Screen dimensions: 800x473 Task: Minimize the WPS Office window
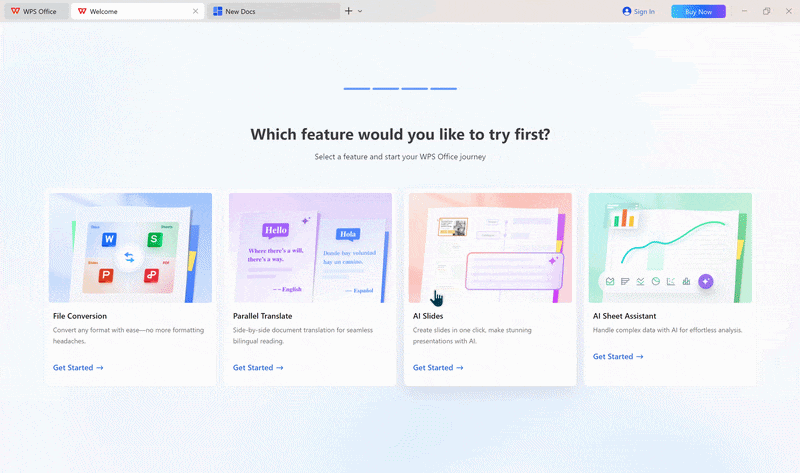point(744,11)
